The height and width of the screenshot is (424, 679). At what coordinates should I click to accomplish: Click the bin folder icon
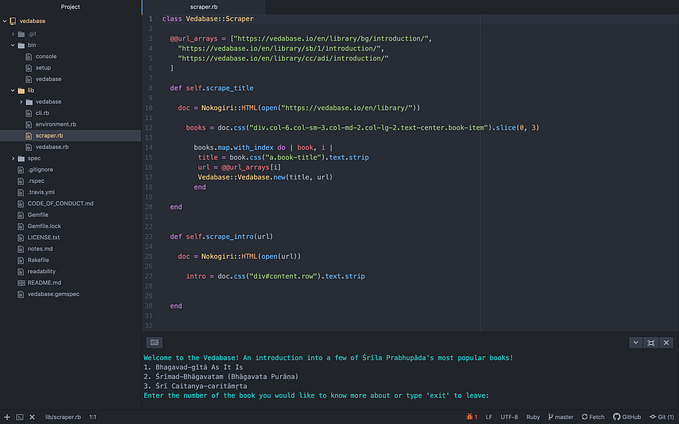(21, 45)
